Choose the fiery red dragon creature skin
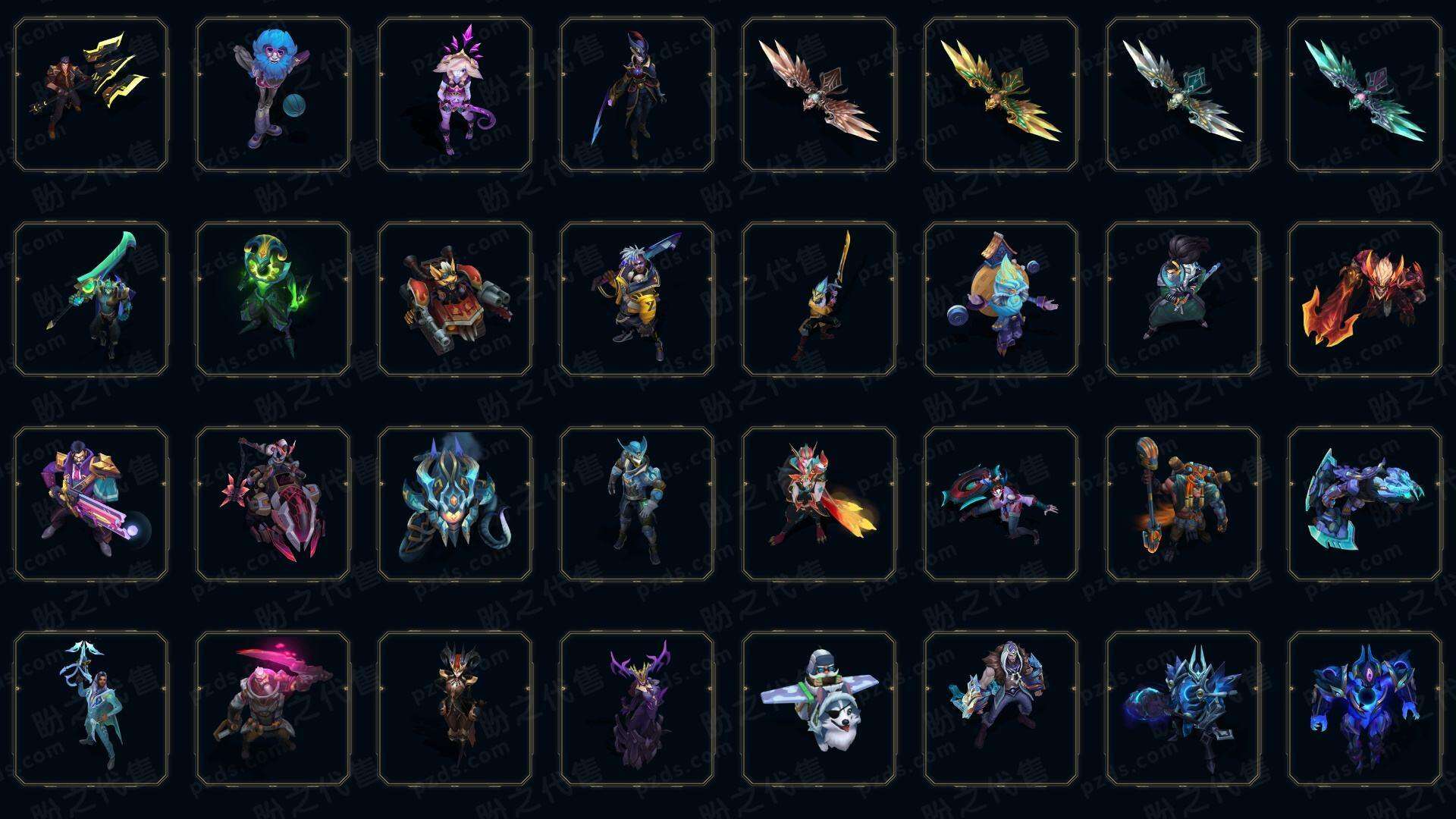Viewport: 1456px width, 819px height. [1365, 300]
